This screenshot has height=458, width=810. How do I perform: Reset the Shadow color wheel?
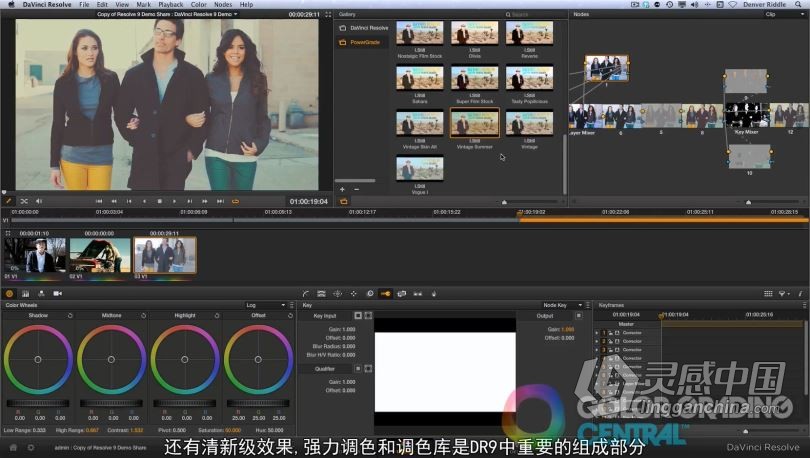(70, 315)
